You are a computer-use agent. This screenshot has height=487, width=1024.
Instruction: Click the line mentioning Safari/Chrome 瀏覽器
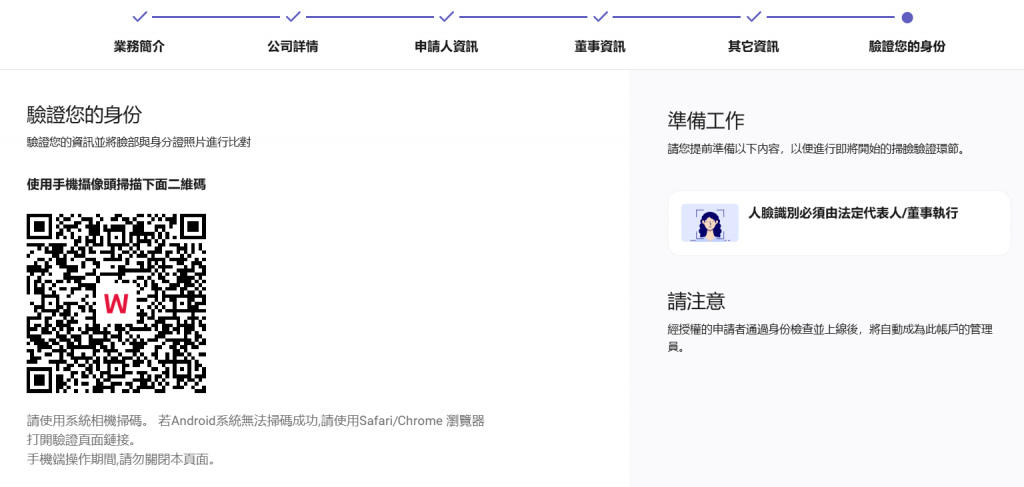click(256, 420)
